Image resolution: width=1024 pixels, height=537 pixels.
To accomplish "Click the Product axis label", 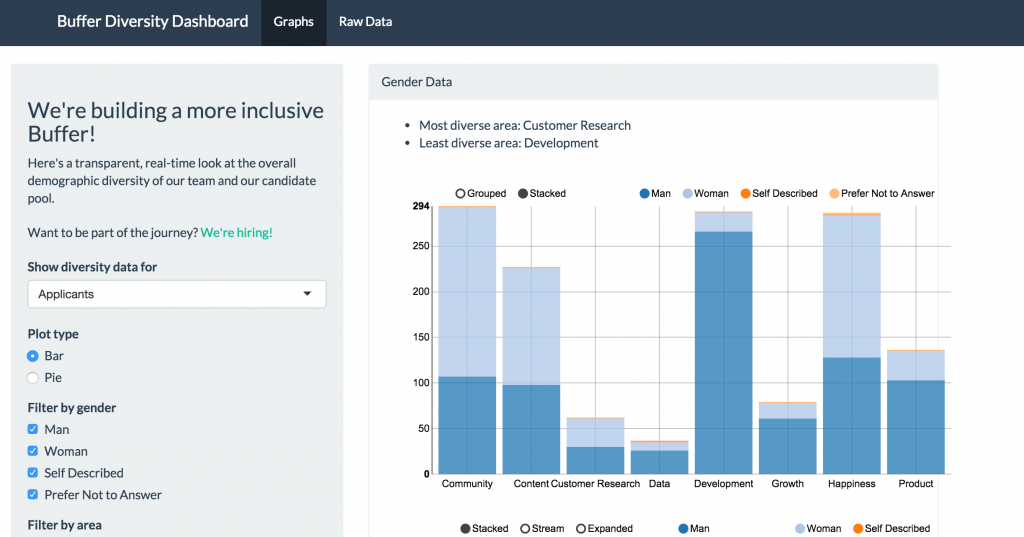I will pos(915,484).
